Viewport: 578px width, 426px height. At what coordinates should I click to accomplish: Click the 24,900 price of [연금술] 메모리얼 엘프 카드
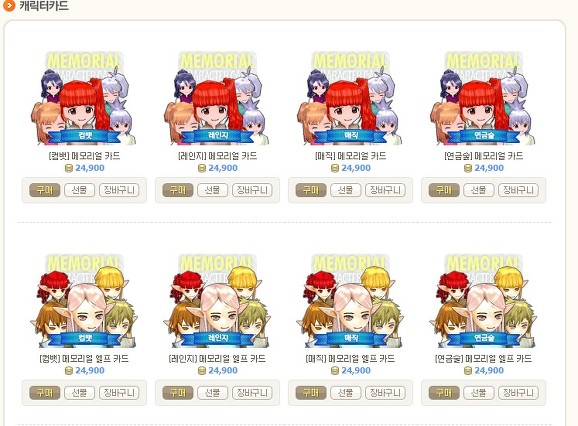click(x=489, y=371)
